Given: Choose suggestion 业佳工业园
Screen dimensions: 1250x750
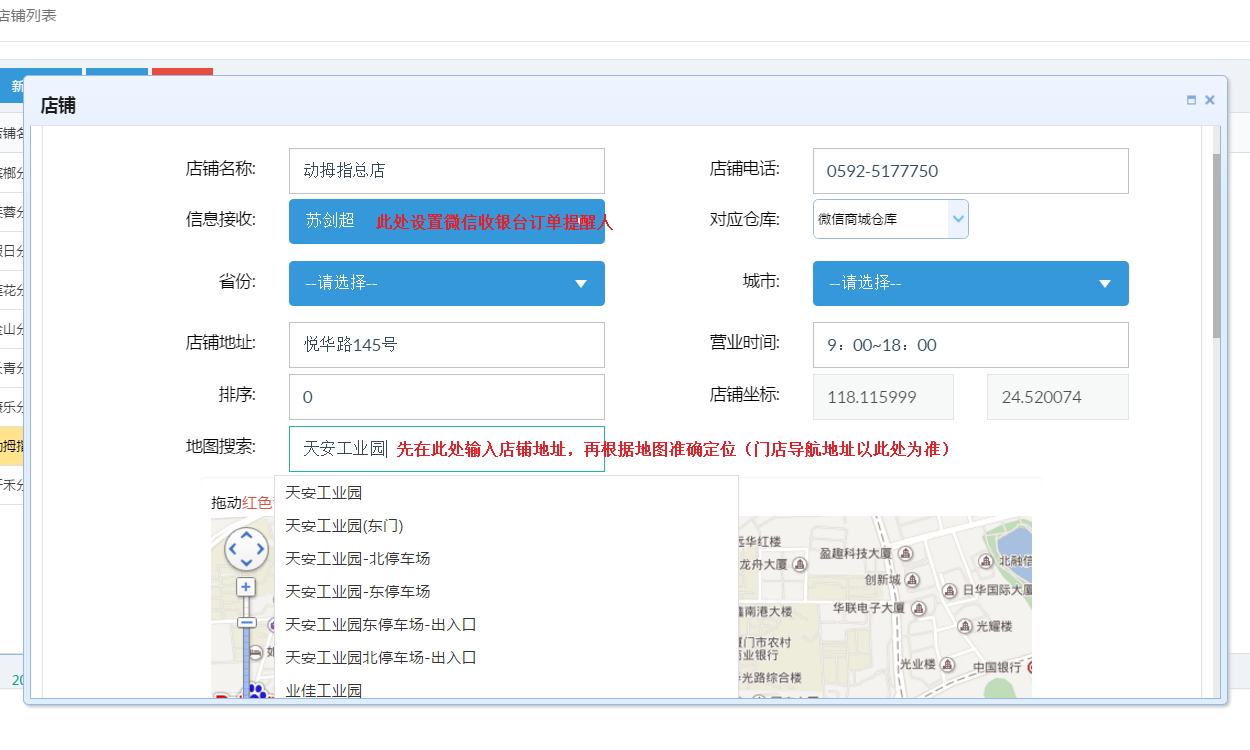Looking at the screenshot, I should 506,689.
